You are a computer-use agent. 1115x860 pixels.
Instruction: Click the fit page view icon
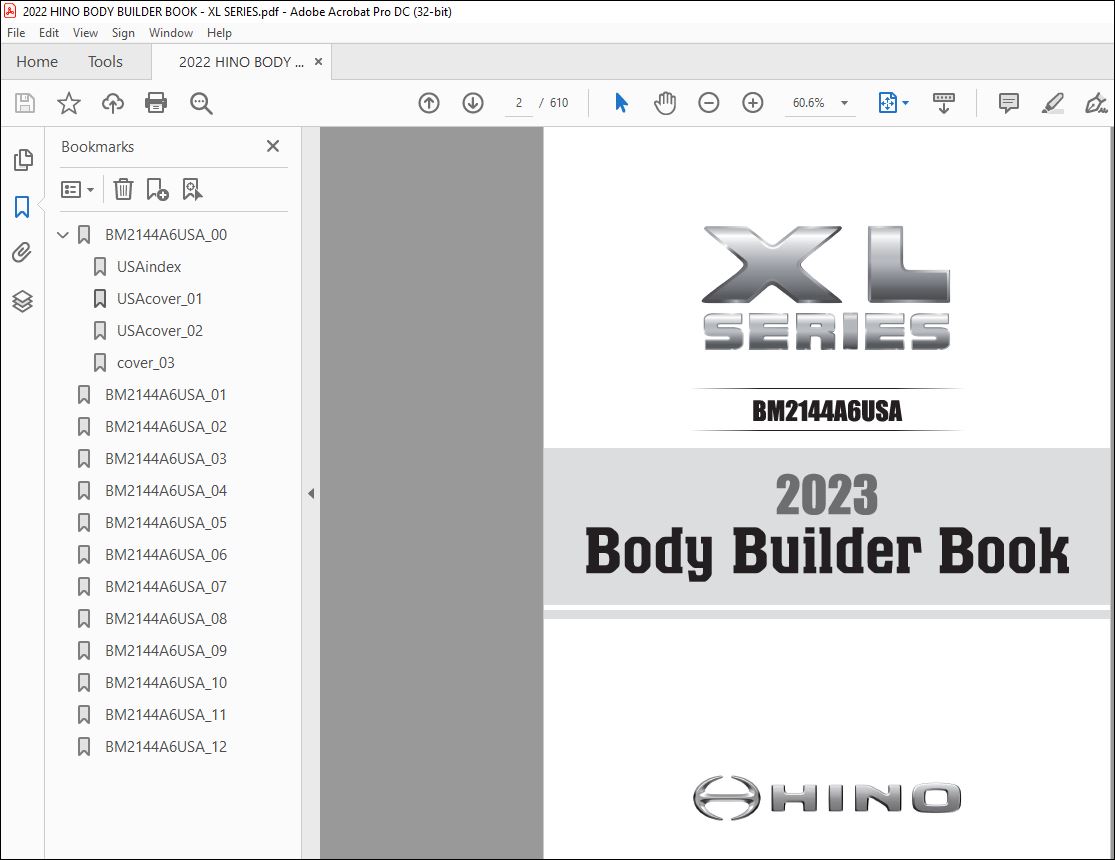pos(887,103)
